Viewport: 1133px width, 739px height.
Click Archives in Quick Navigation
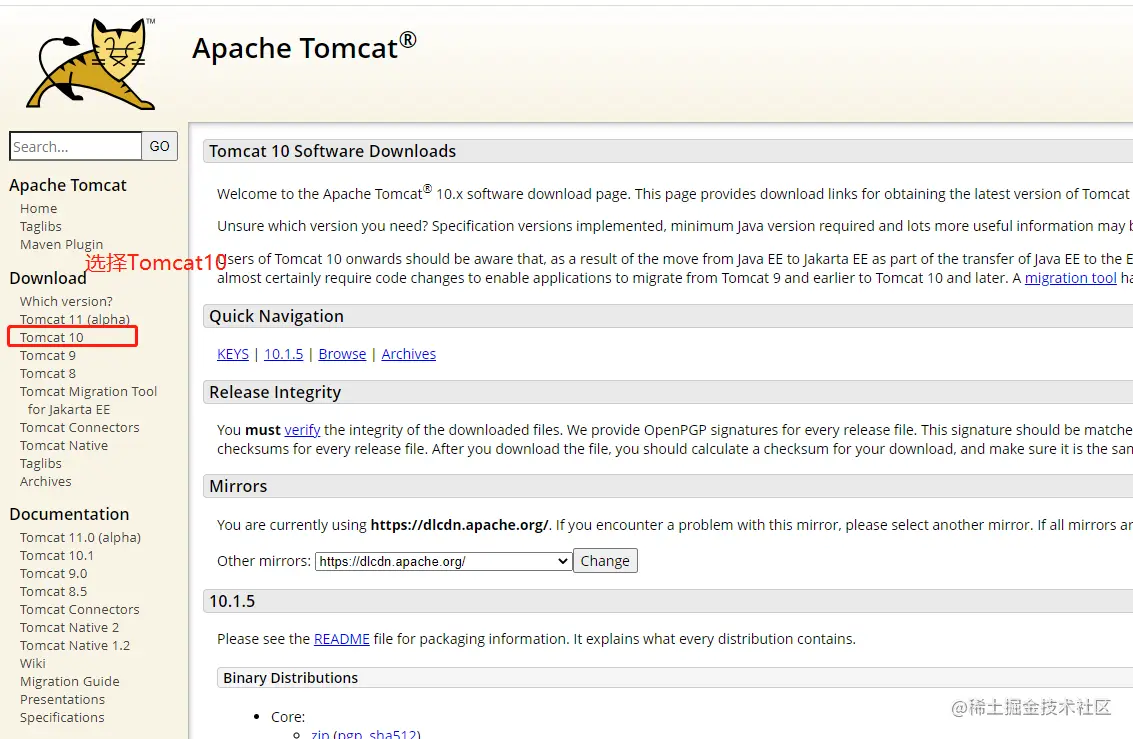click(409, 354)
